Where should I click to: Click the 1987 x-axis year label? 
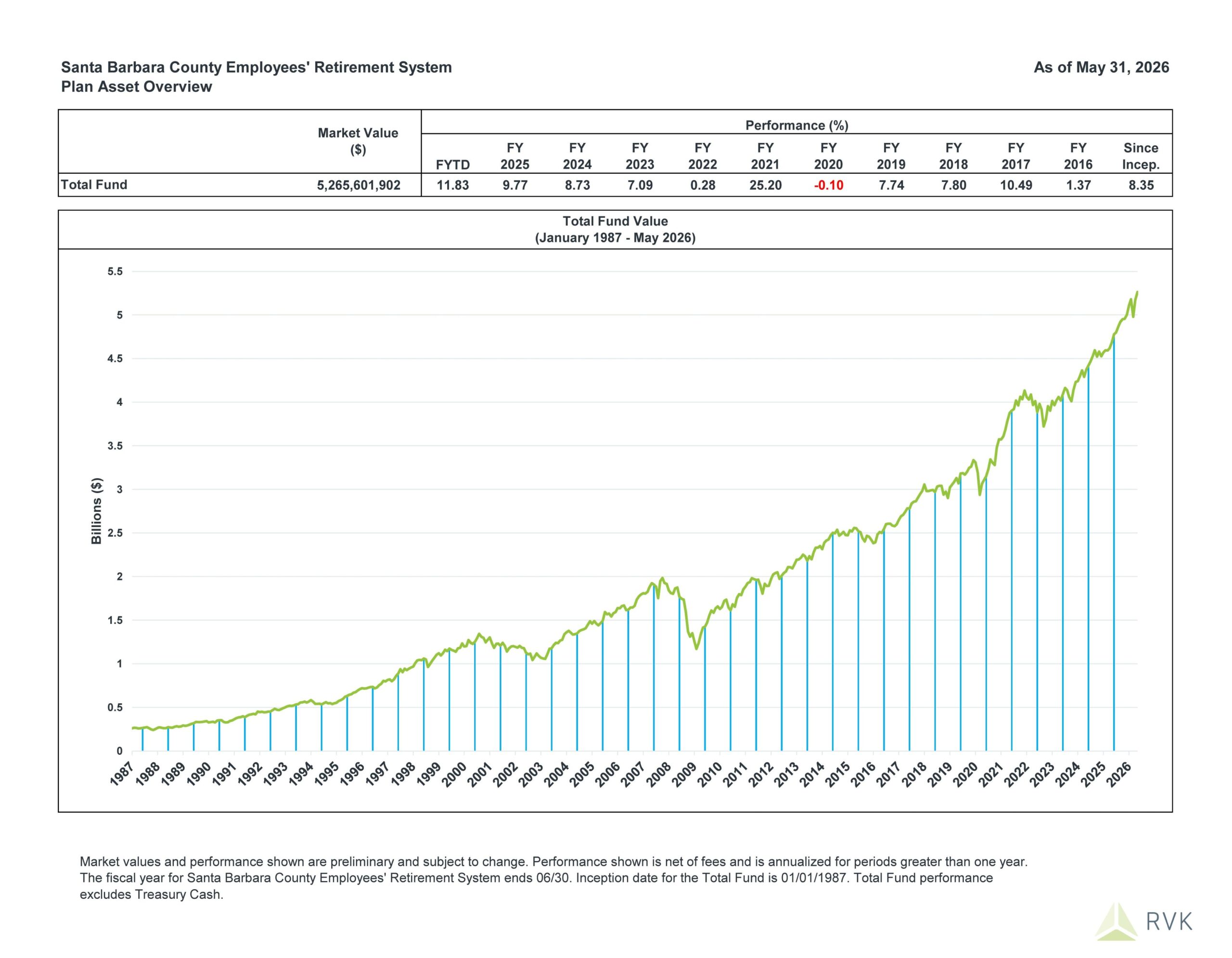tap(122, 773)
